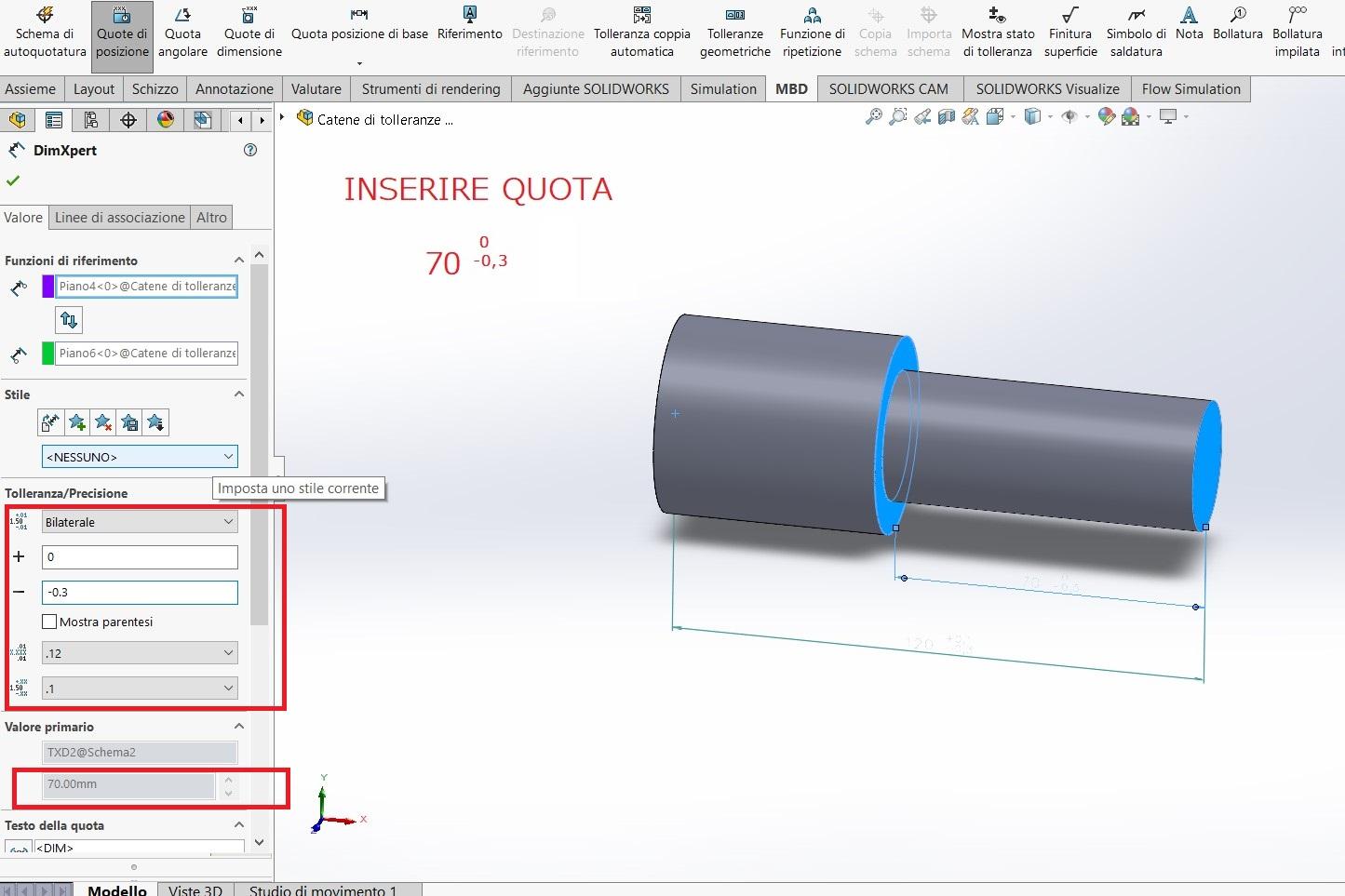
Task: Click green swatch beside Piano6 reference
Action: tap(48, 354)
